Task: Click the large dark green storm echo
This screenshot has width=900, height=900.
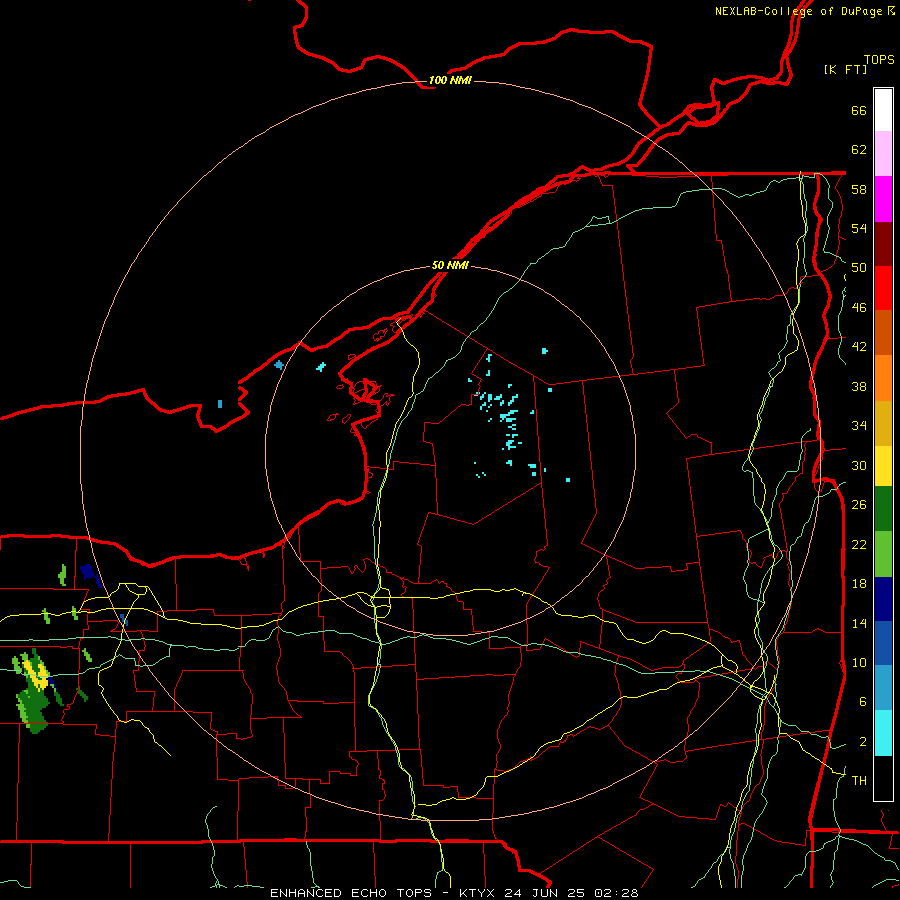Action: (x=34, y=709)
